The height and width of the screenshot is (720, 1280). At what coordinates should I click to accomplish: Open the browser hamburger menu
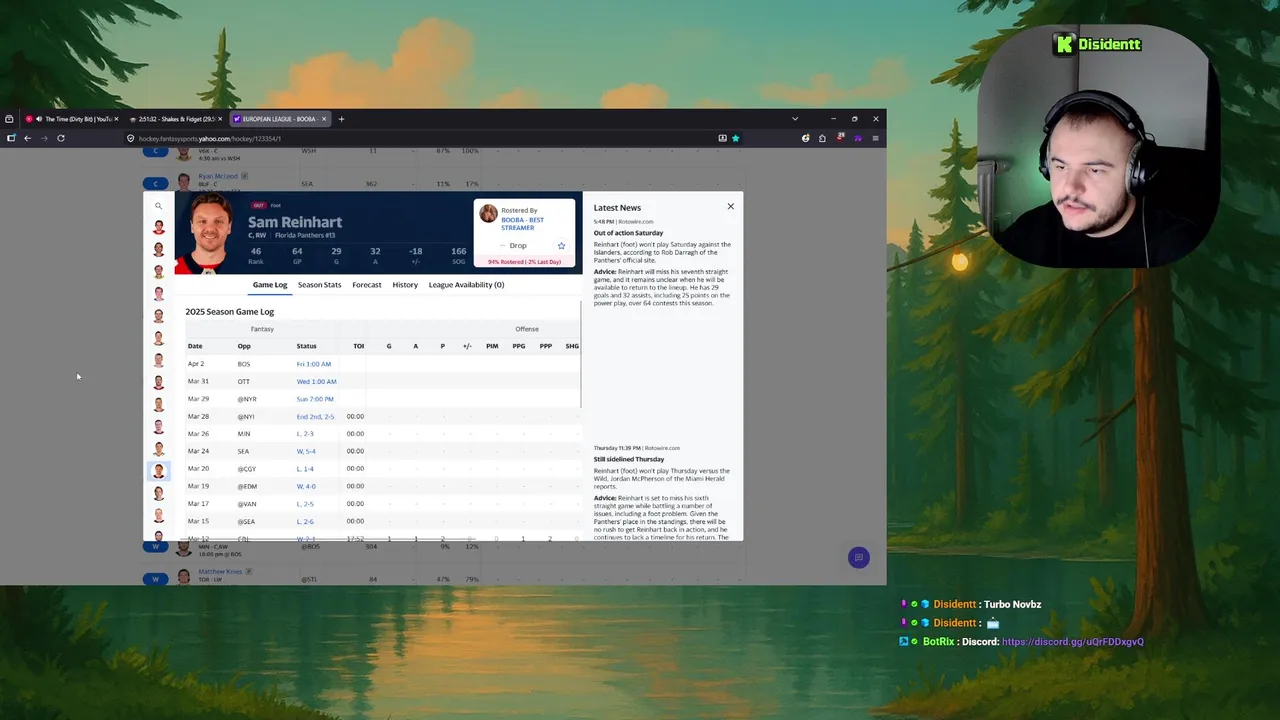click(x=875, y=138)
